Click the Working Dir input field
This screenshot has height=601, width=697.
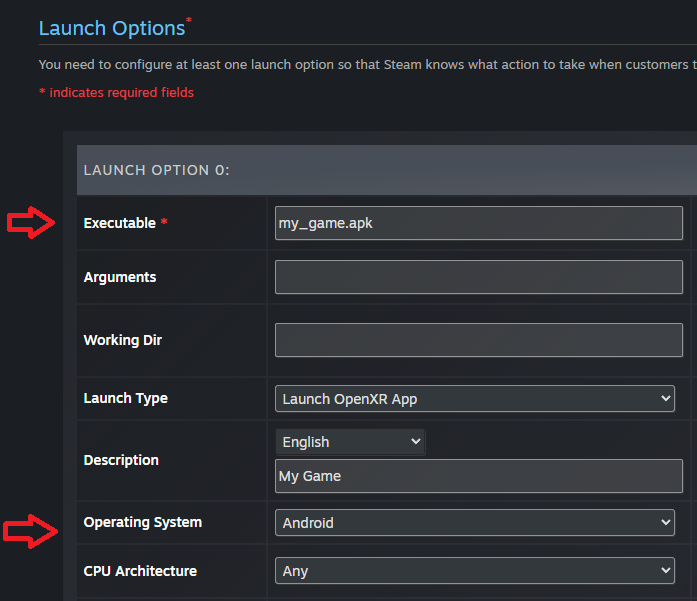pyautogui.click(x=479, y=340)
